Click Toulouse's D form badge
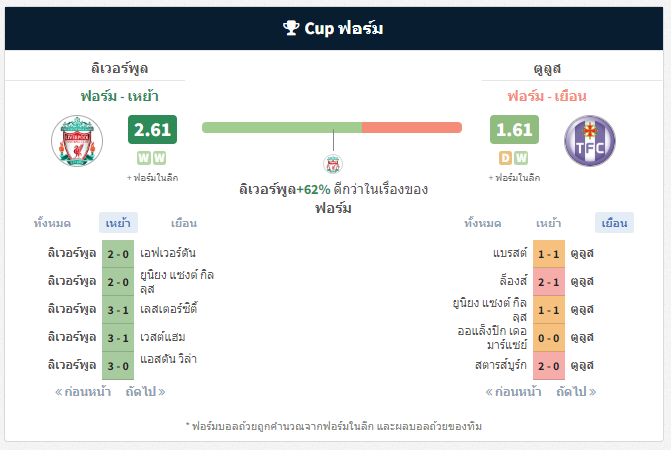The width and height of the screenshot is (671, 450). pos(505,158)
